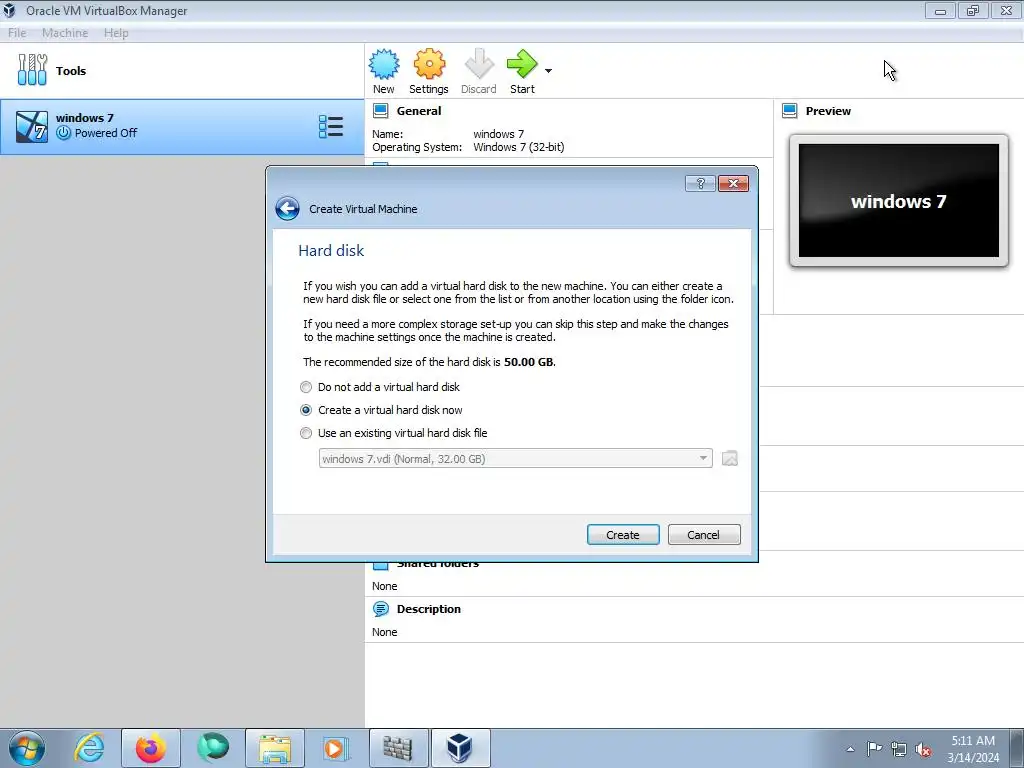Switch to VirtualBox taskbar icon
This screenshot has height=768, width=1024.
(460, 748)
